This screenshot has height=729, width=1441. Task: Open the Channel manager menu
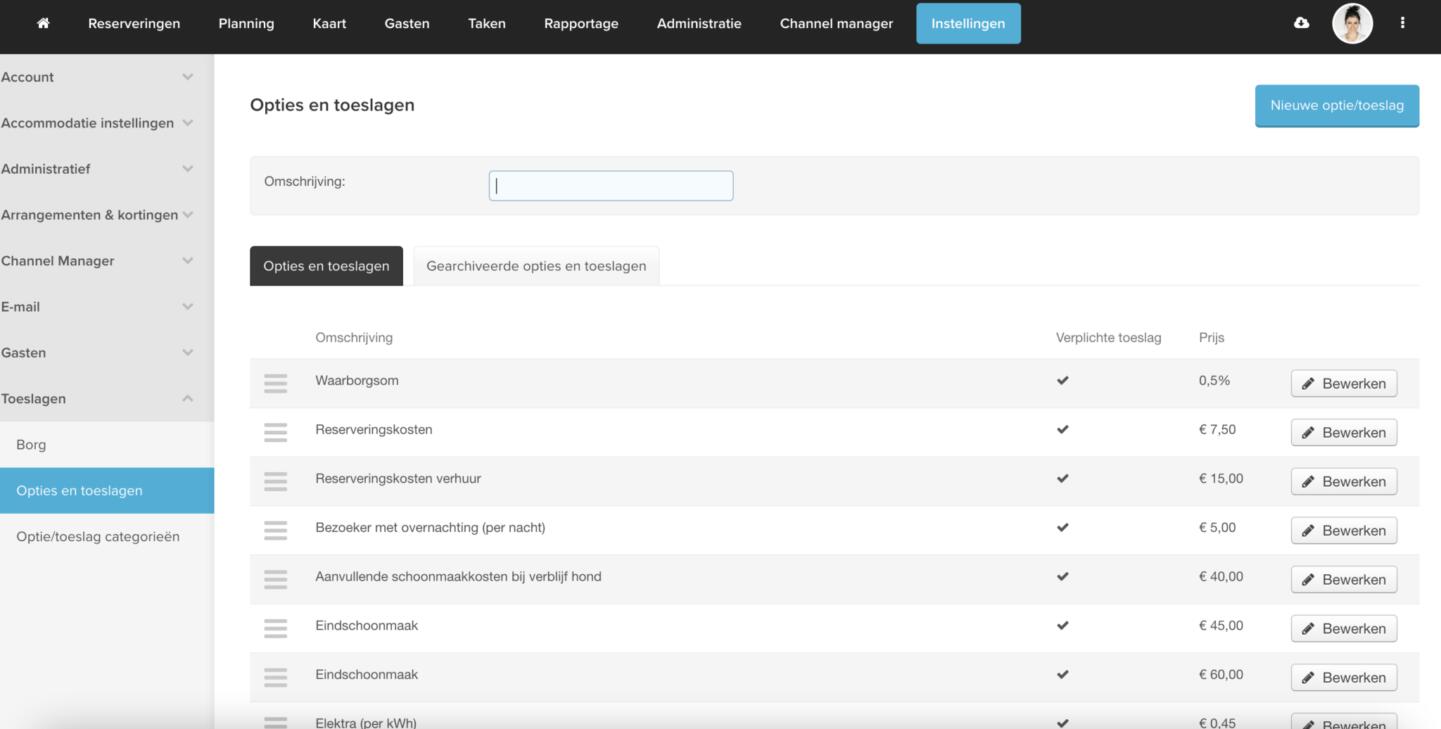coord(836,23)
